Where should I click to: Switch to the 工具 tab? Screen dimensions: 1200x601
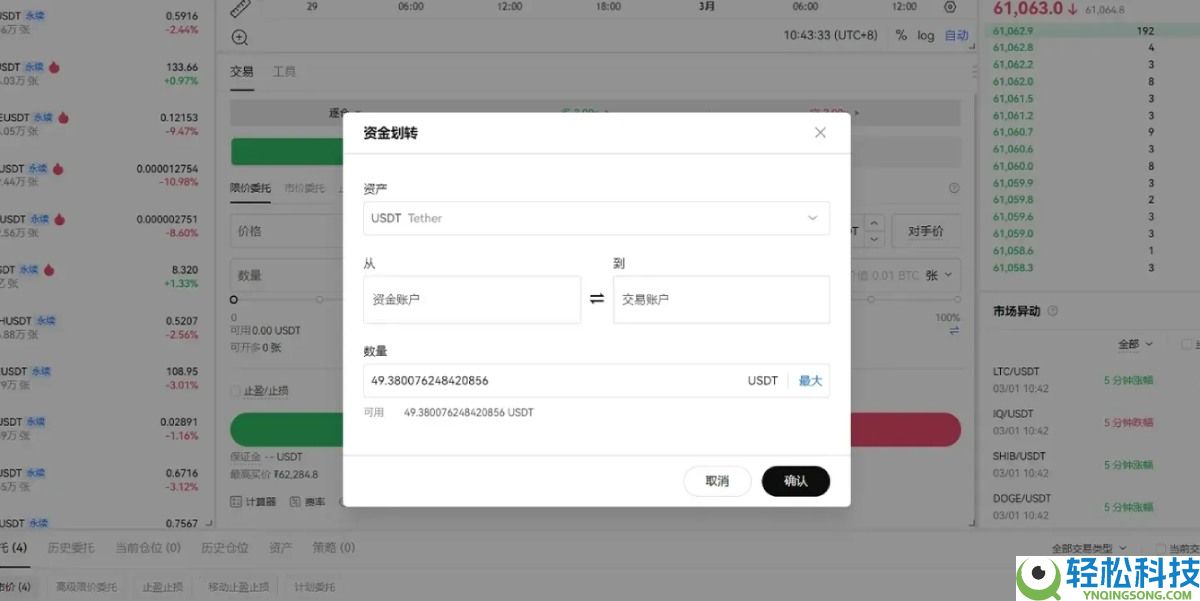284,72
